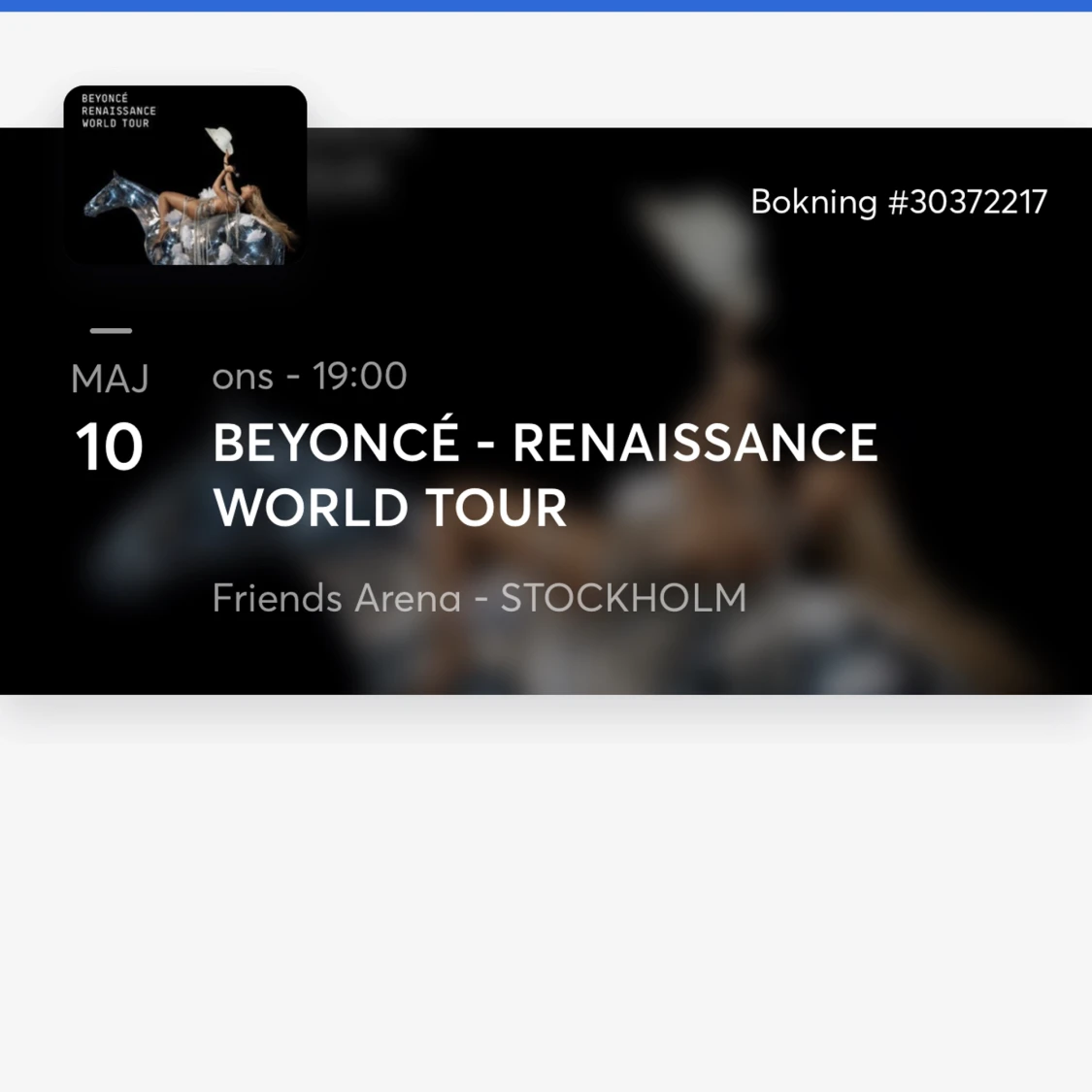Tap the STOCKHOLM city label
Image resolution: width=1092 pixels, height=1092 pixels.
coord(623,598)
